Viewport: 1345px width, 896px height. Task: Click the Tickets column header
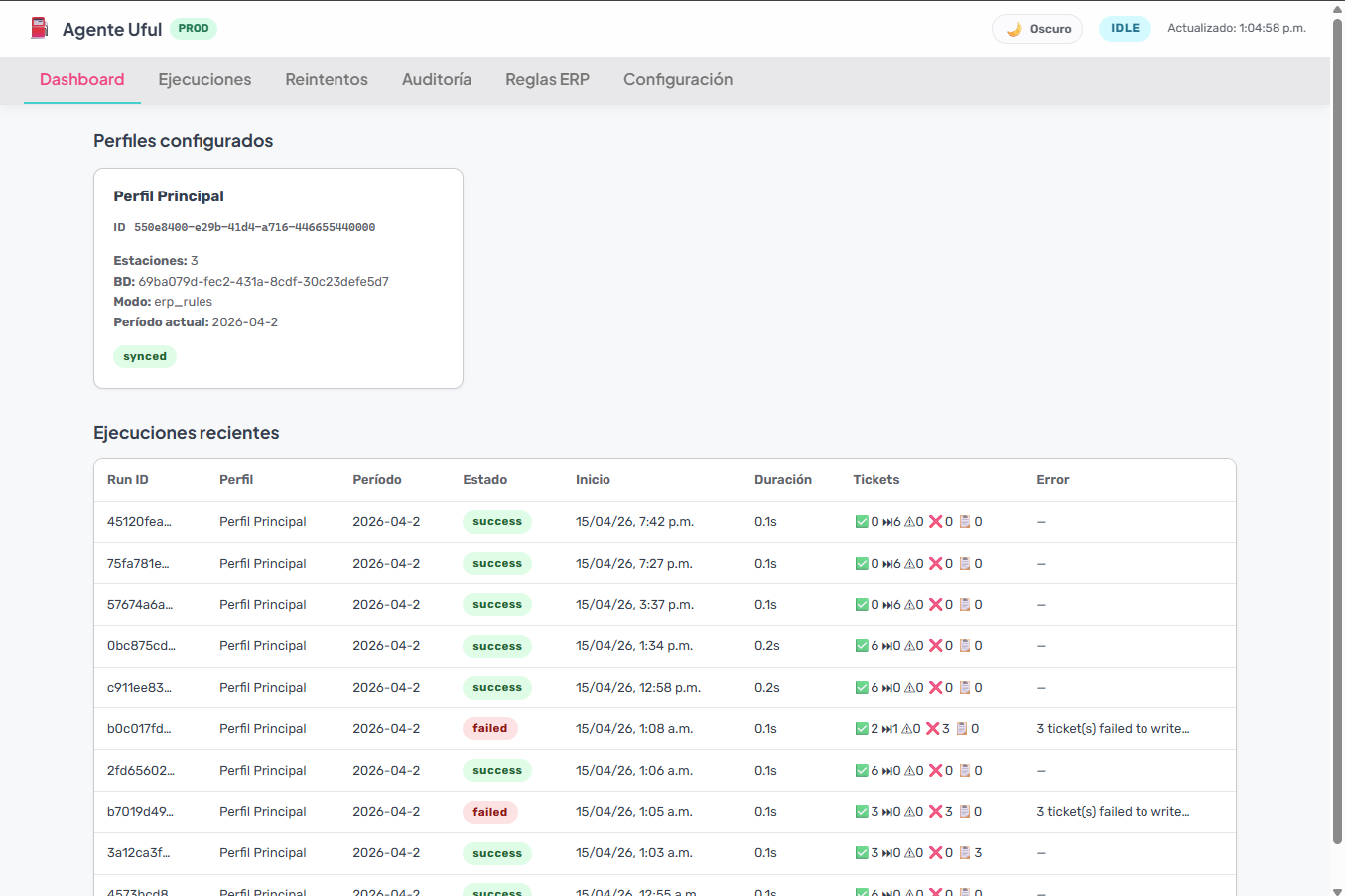pyautogui.click(x=876, y=480)
